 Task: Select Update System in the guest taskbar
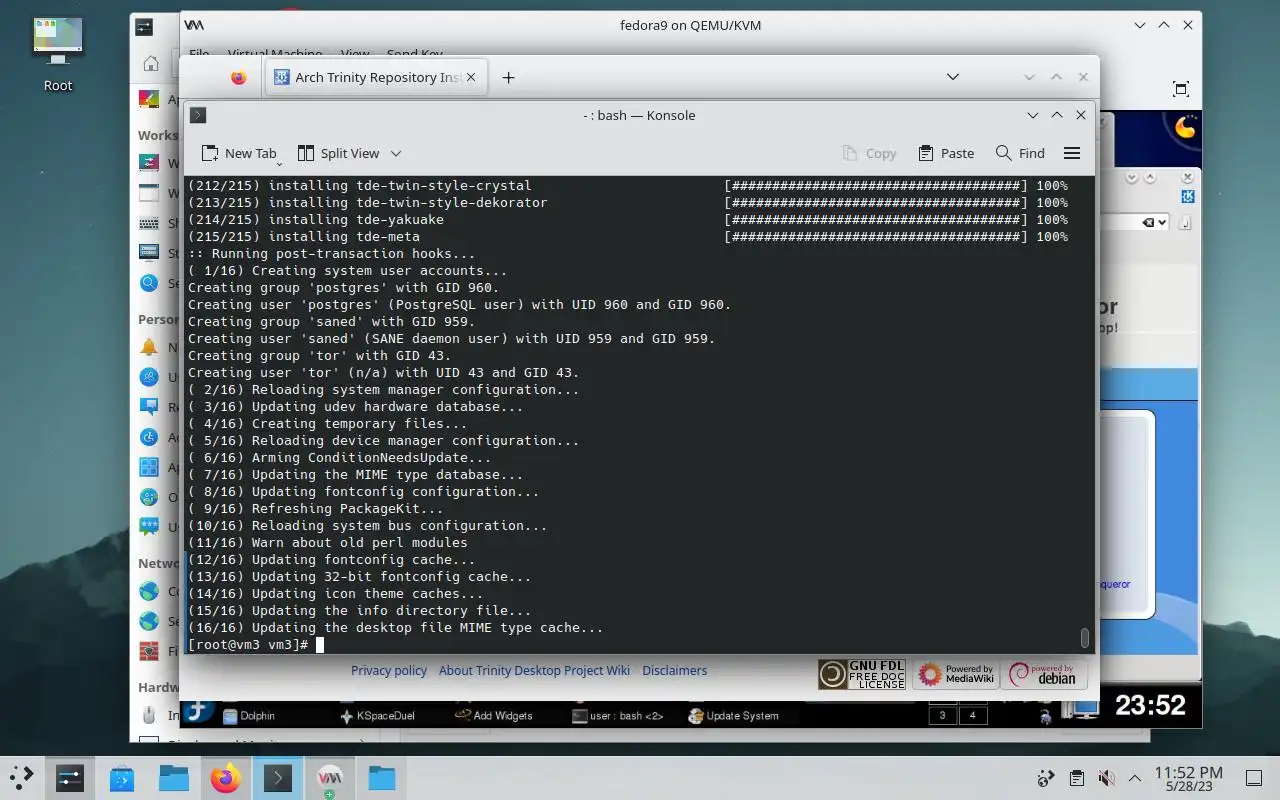pyautogui.click(x=733, y=715)
